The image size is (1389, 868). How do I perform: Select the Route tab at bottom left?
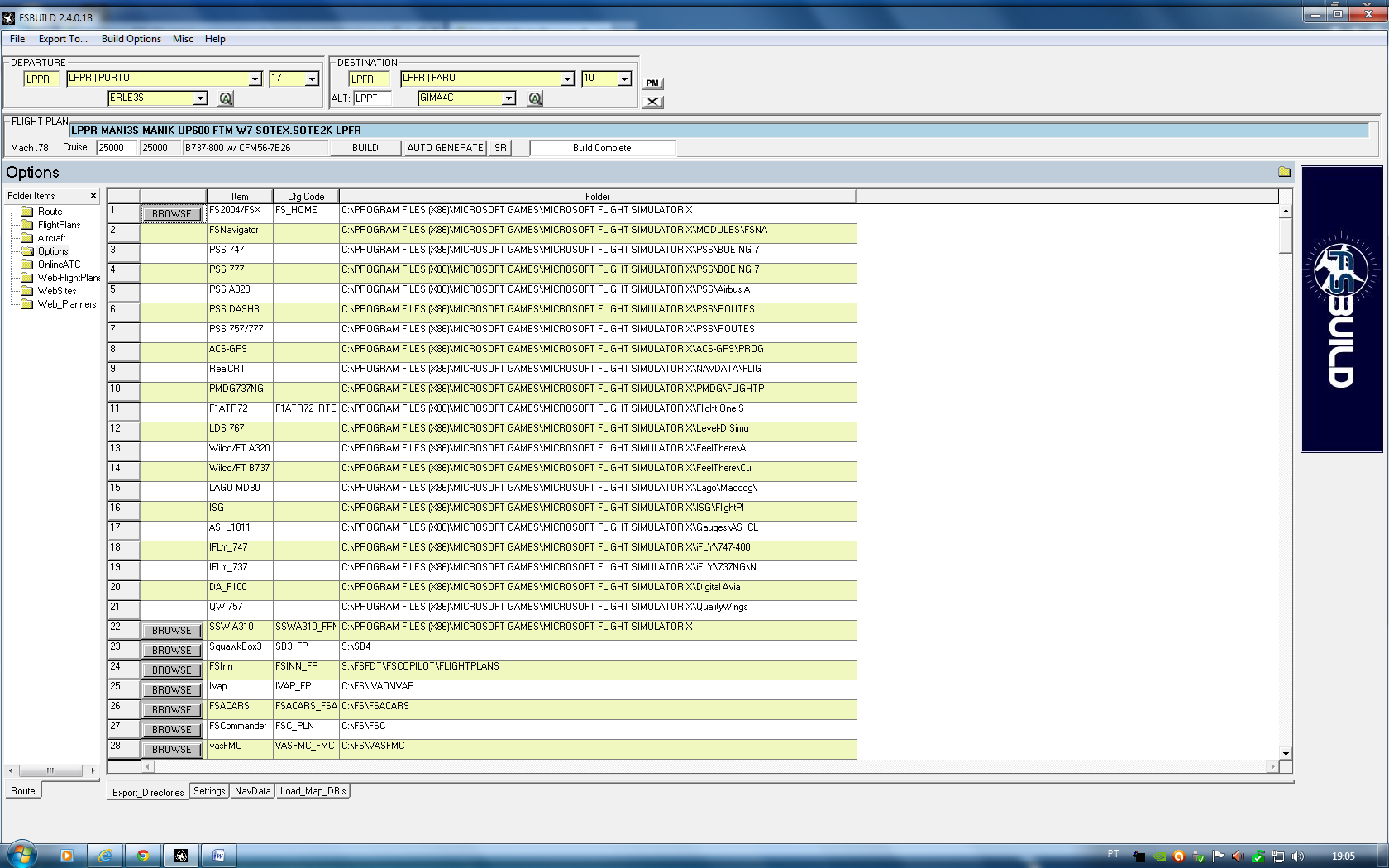coord(23,791)
